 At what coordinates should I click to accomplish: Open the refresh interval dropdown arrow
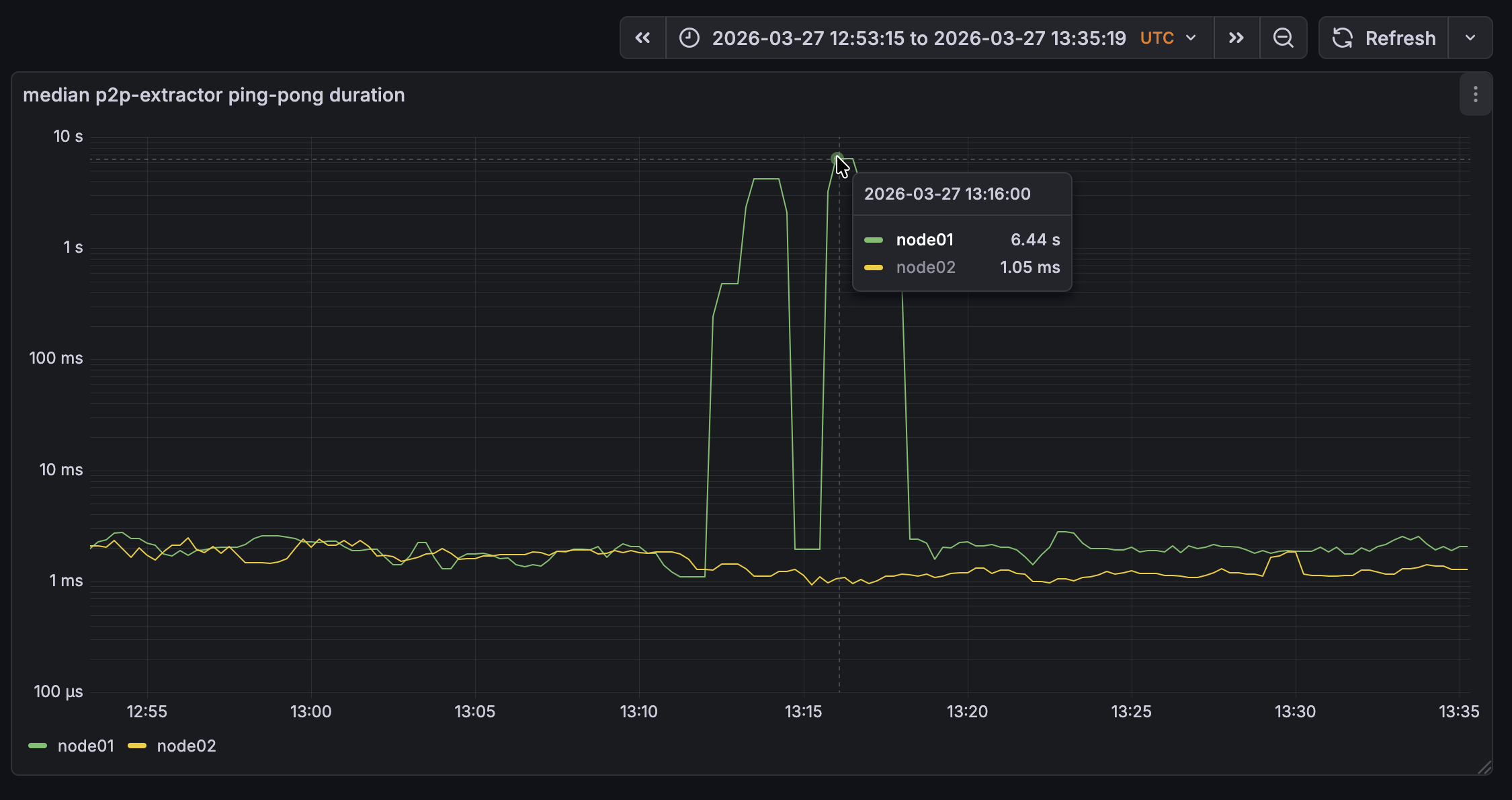1470,38
